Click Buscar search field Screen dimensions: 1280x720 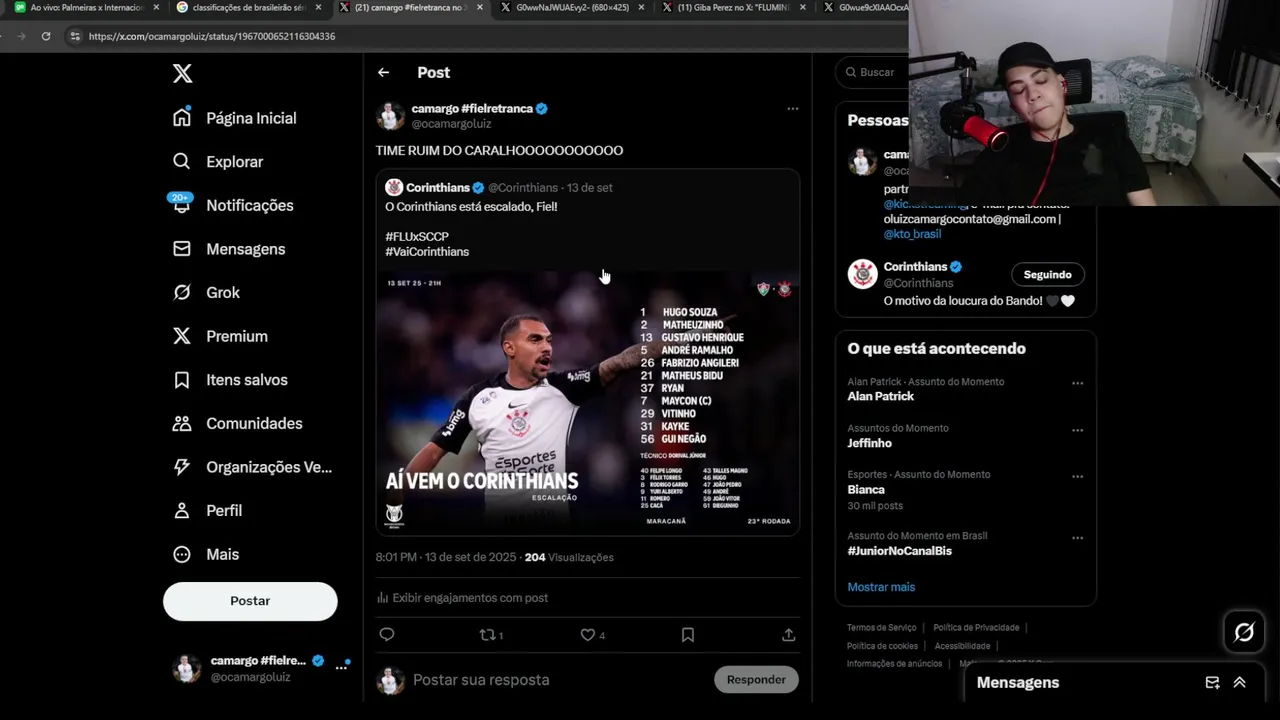pos(872,72)
